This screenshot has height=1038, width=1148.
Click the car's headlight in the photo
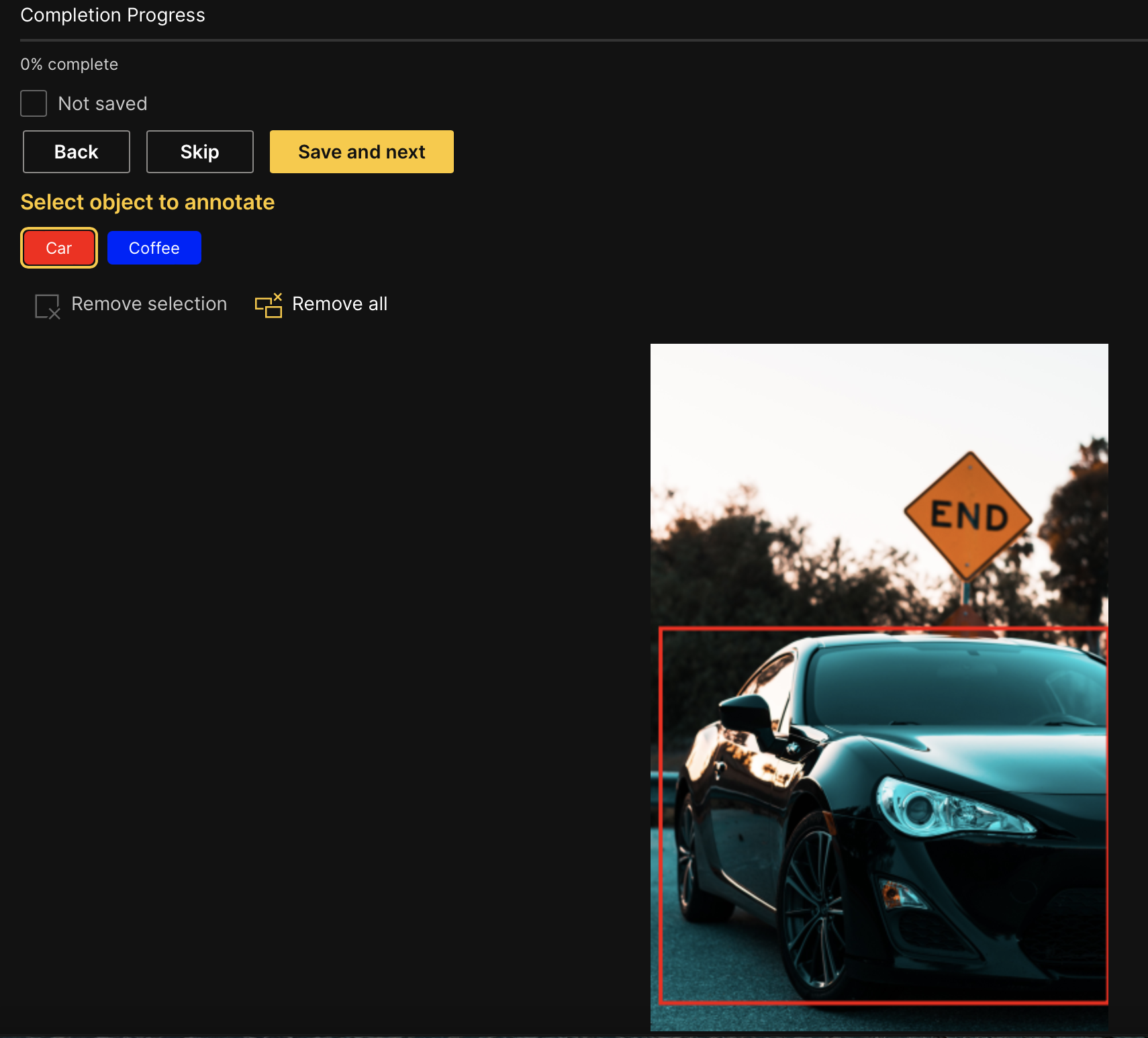(x=940, y=807)
